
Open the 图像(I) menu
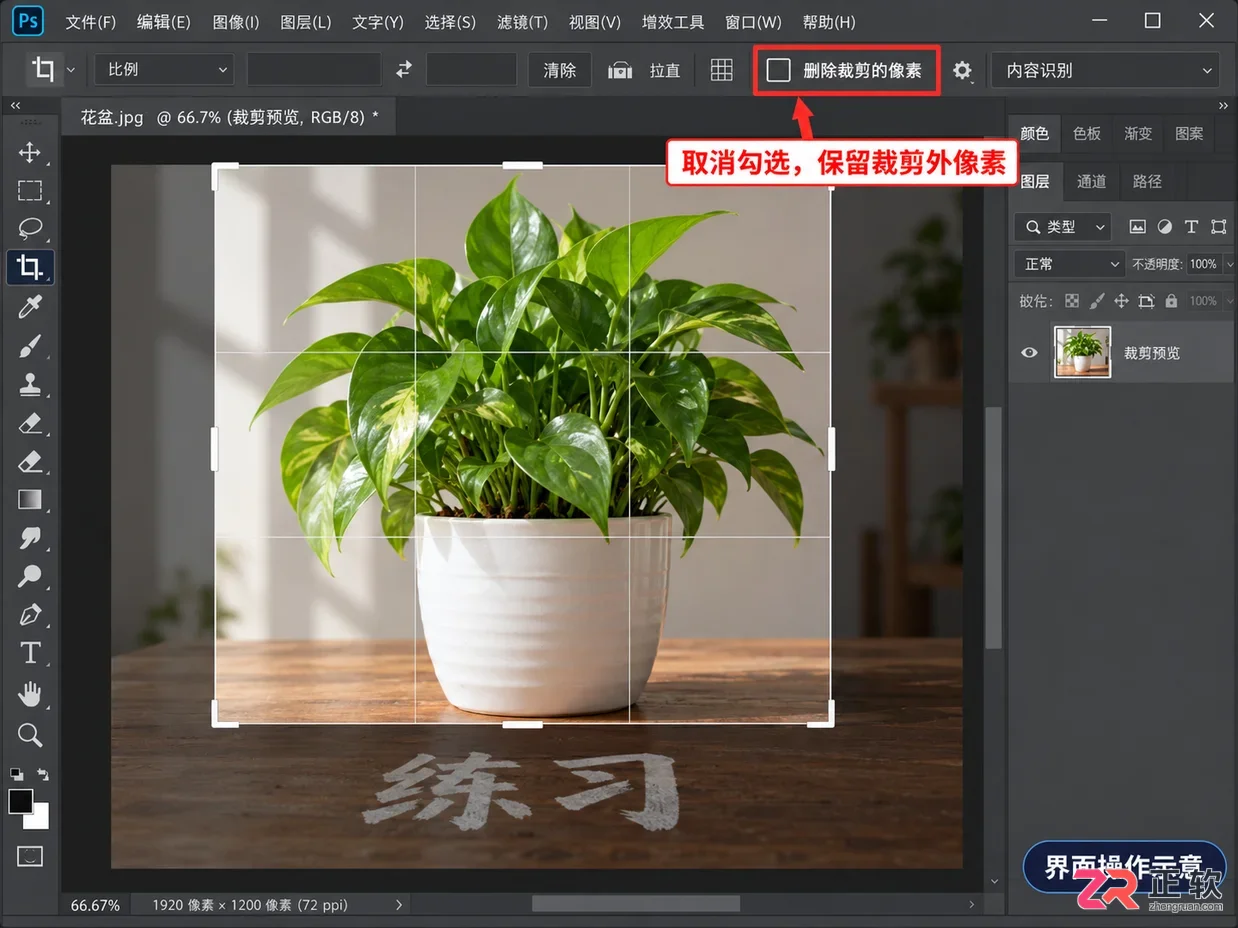point(236,22)
